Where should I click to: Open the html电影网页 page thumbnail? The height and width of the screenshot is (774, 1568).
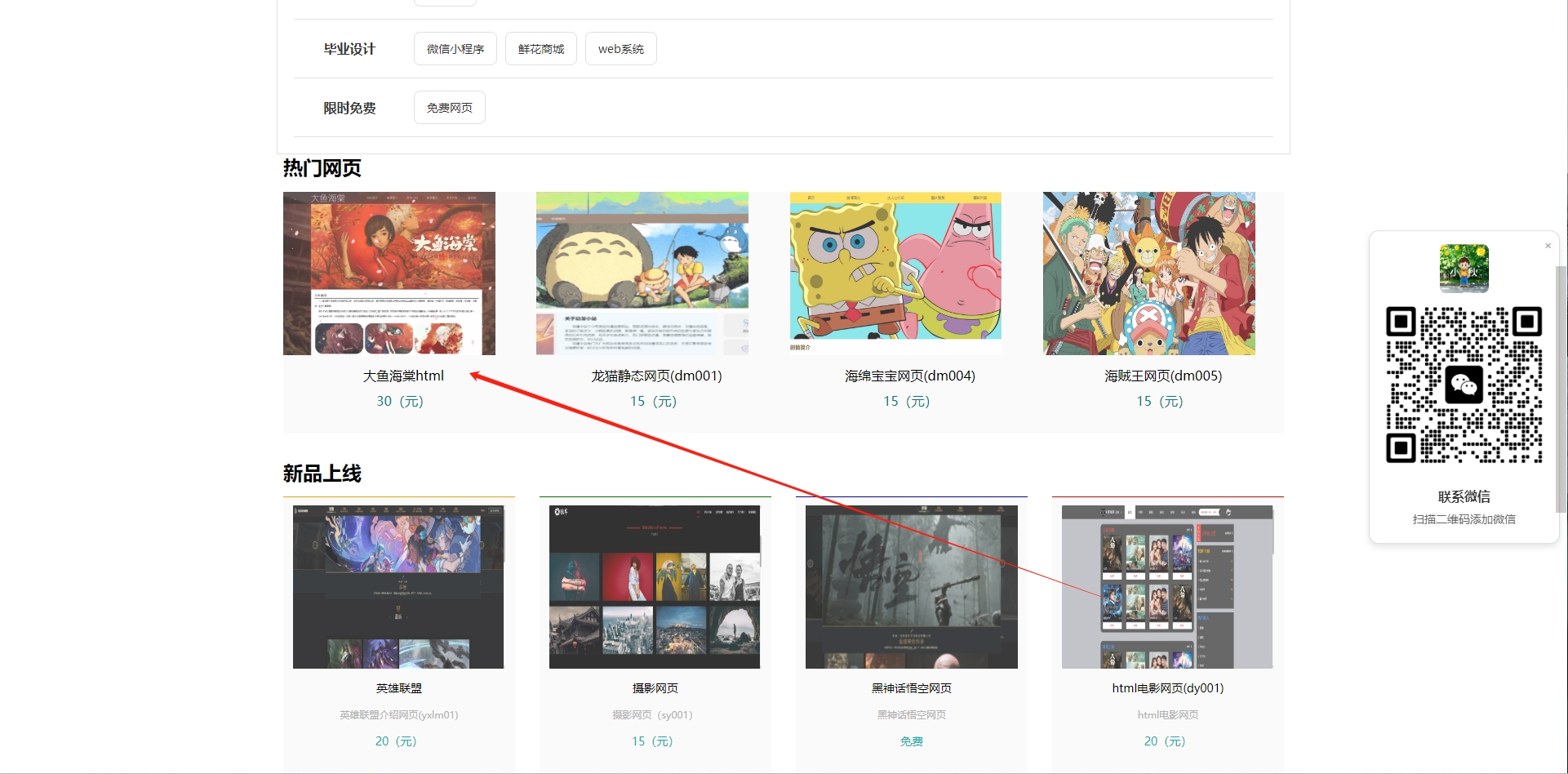point(1167,587)
